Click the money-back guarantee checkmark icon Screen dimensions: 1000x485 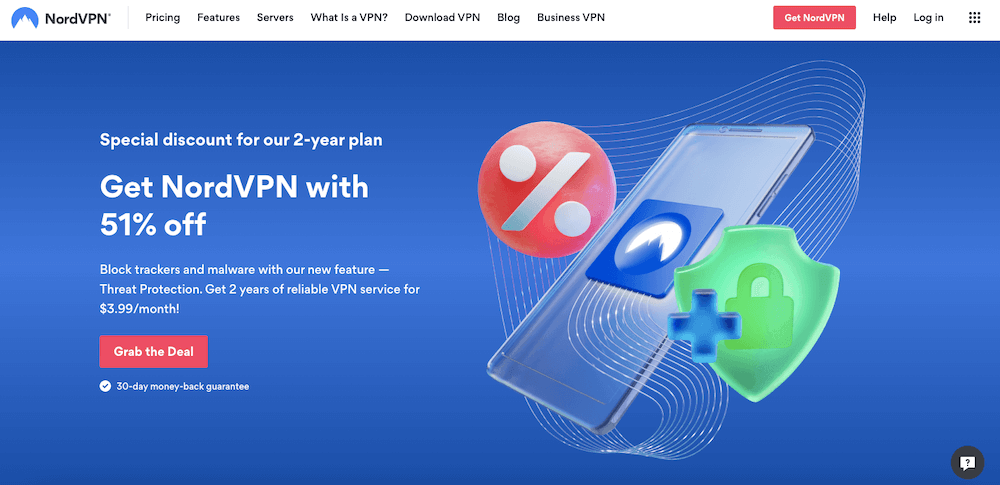pyautogui.click(x=105, y=386)
